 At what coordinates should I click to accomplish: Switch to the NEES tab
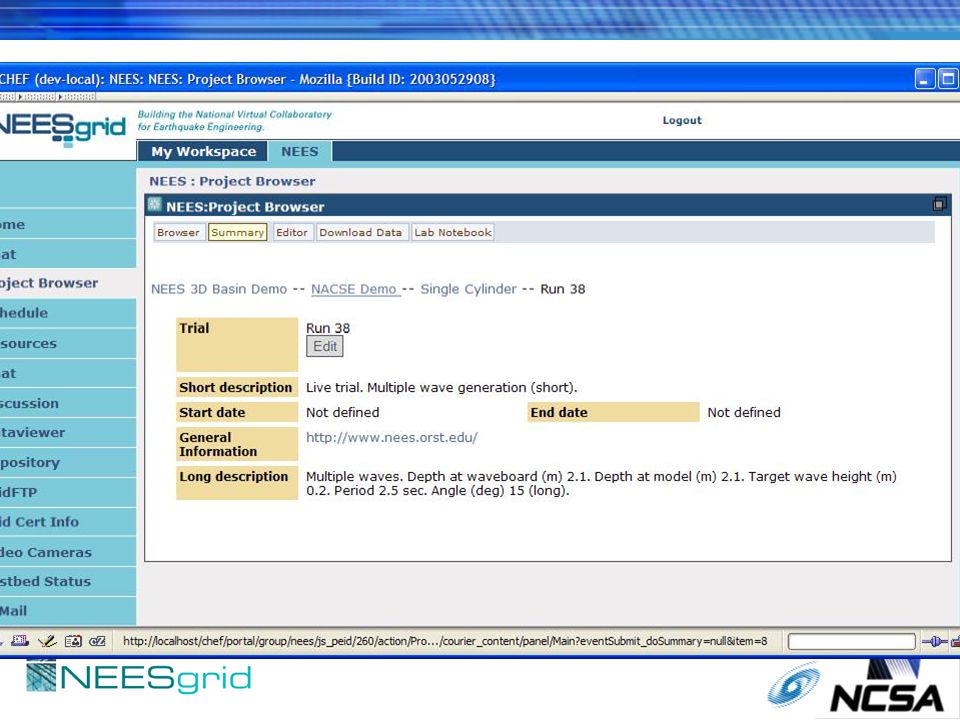[300, 151]
